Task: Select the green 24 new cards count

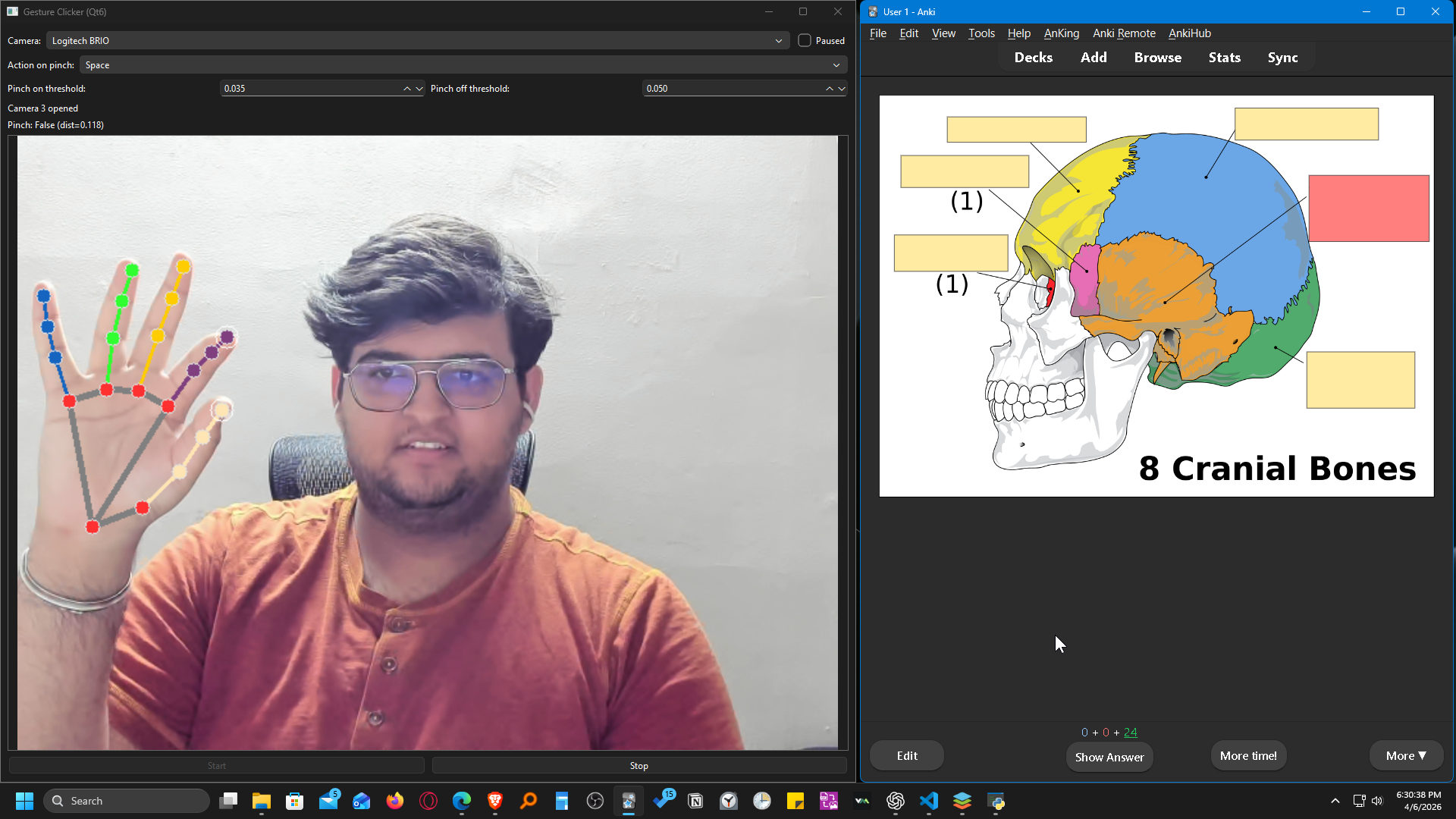Action: coord(1130,732)
